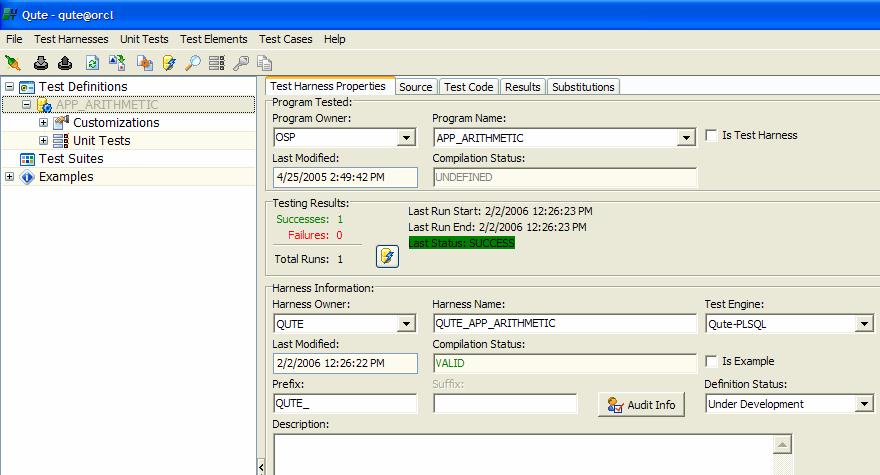Expand the Examples tree node
880x475 pixels.
[10, 177]
